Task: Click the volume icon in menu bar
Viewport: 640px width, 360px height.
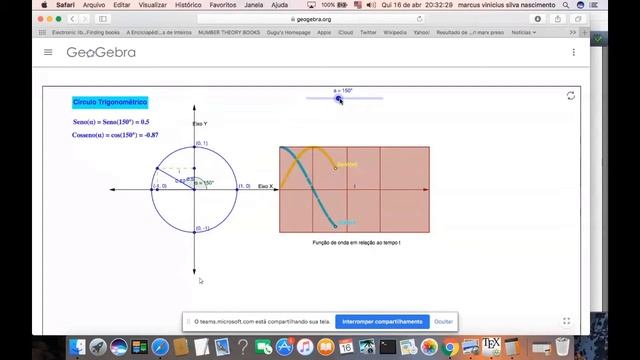Action: pos(371,5)
